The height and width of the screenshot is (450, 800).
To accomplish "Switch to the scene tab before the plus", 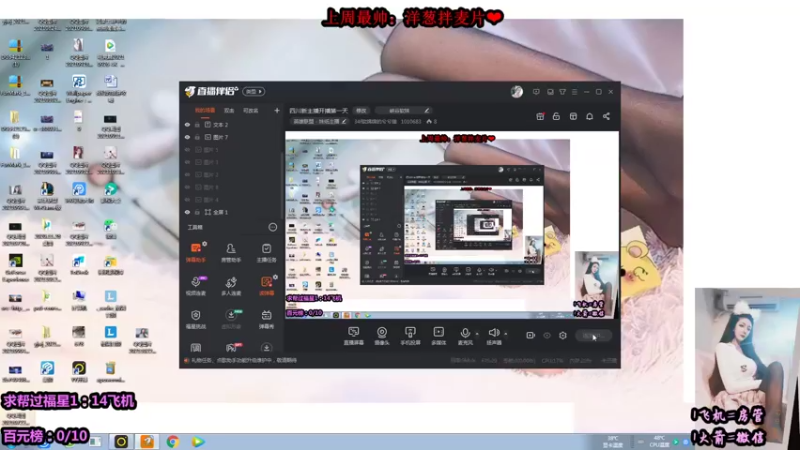I will [x=251, y=110].
